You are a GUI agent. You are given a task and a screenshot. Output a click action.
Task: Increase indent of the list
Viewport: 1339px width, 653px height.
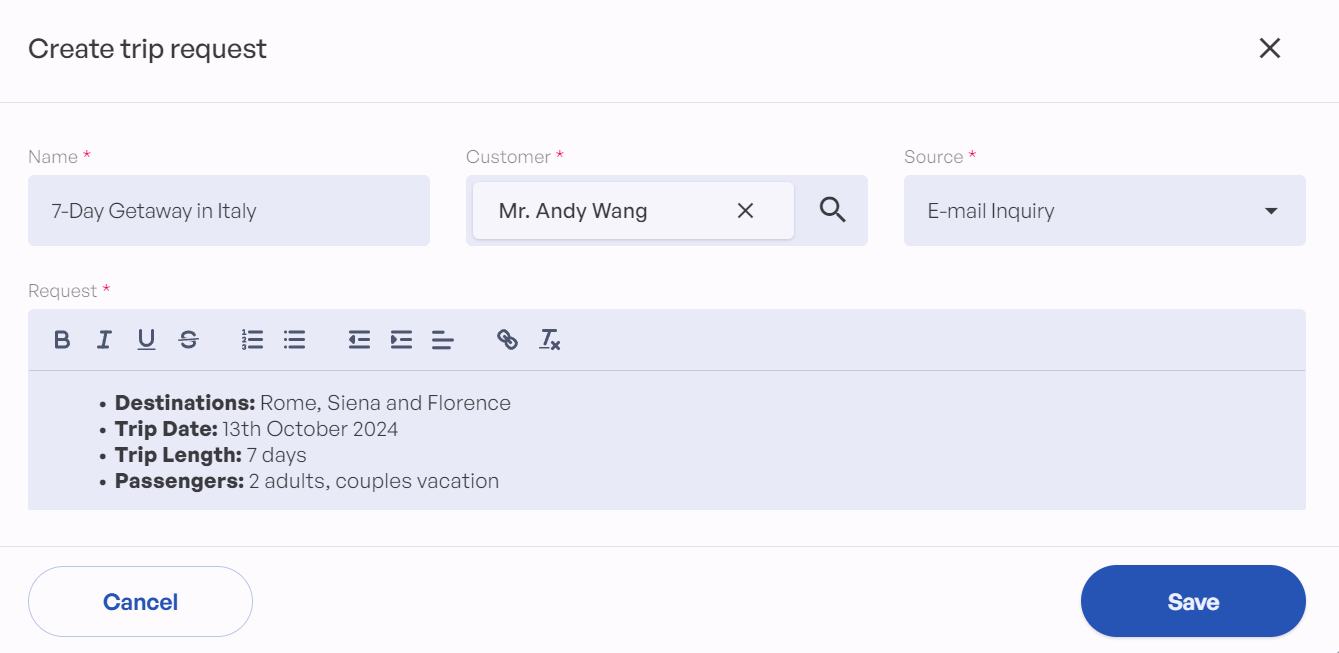point(400,340)
